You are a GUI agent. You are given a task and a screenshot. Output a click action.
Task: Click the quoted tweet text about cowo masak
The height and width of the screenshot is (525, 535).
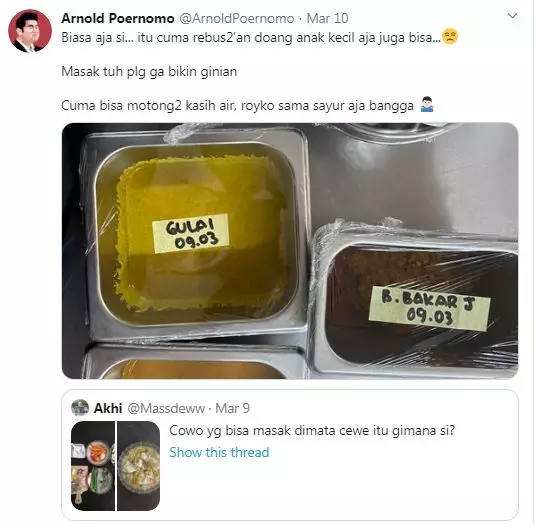pos(312,431)
